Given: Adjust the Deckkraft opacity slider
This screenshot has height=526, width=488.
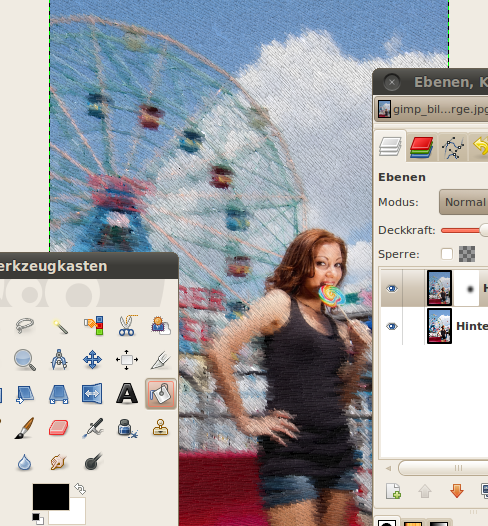Looking at the screenshot, I should pos(465,230).
